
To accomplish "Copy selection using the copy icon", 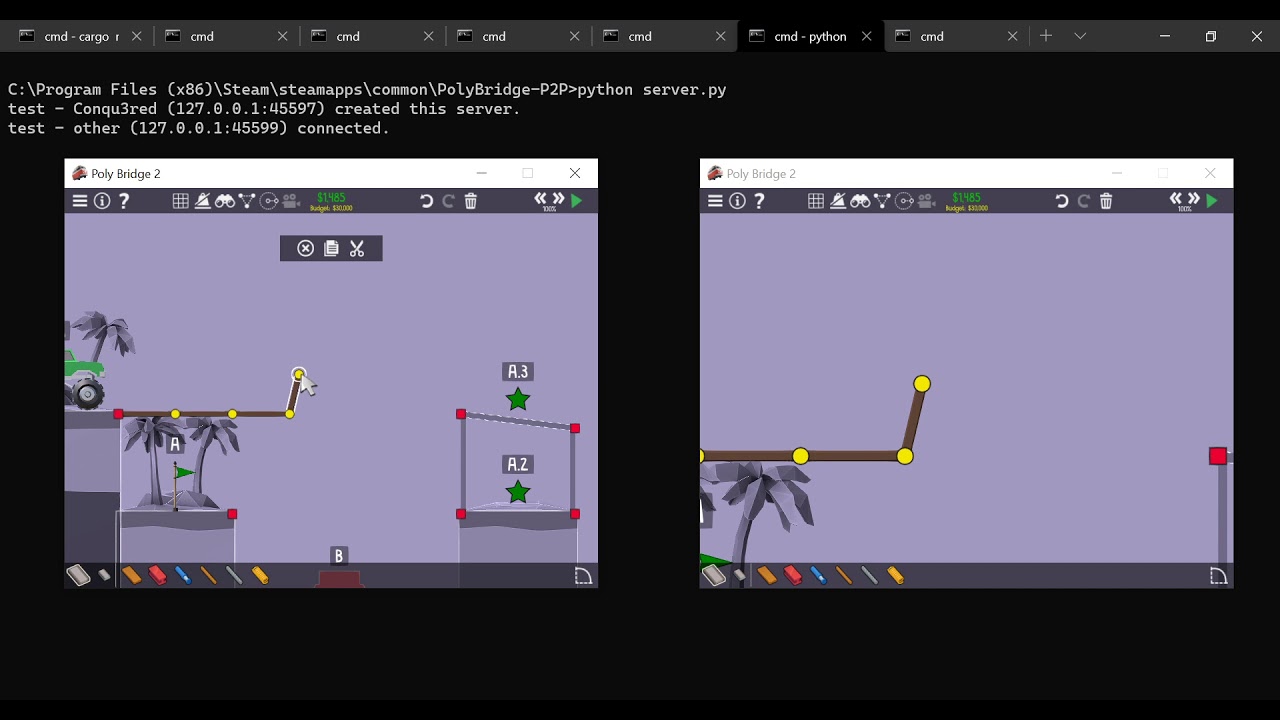I will point(331,248).
